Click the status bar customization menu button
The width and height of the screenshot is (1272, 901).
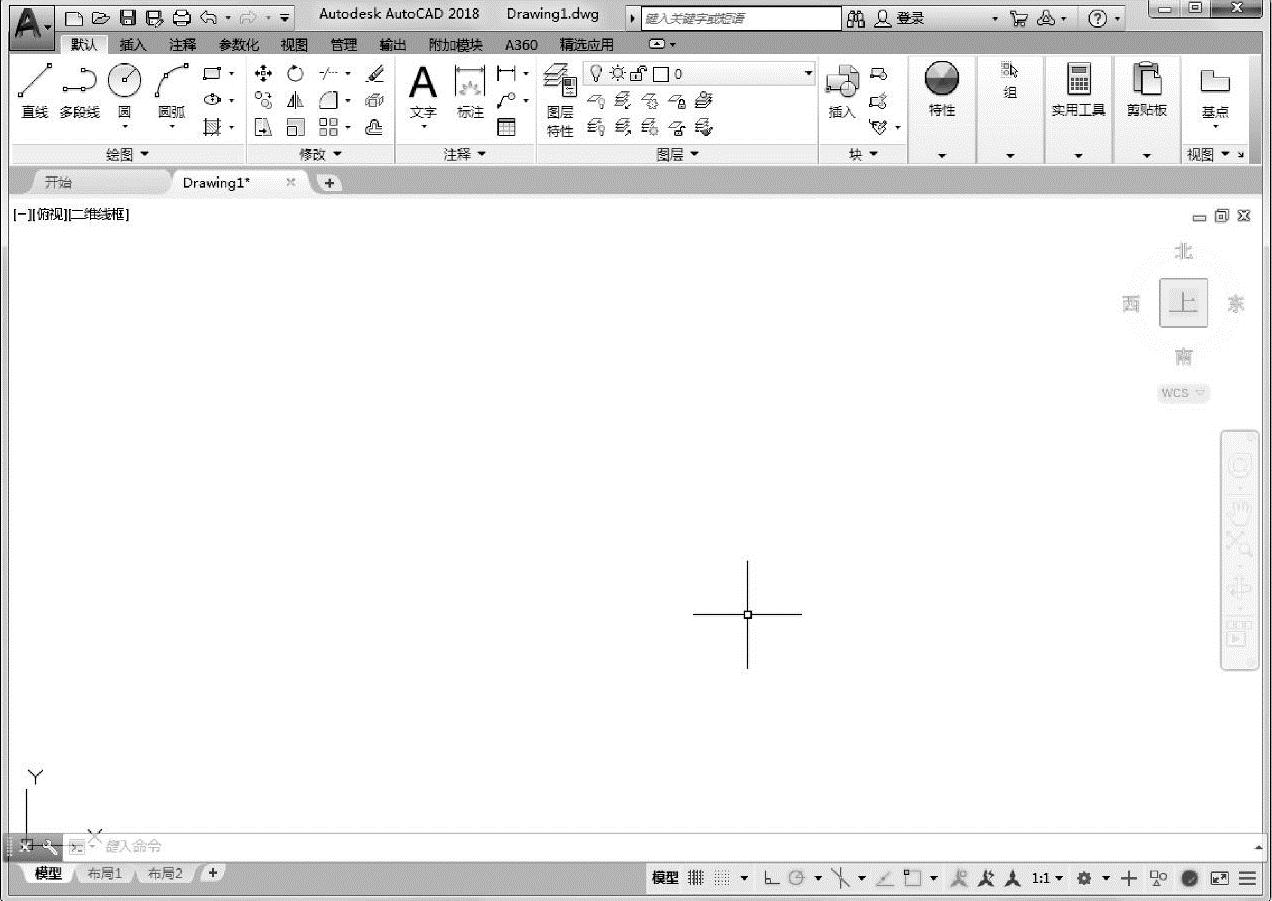click(x=1247, y=878)
